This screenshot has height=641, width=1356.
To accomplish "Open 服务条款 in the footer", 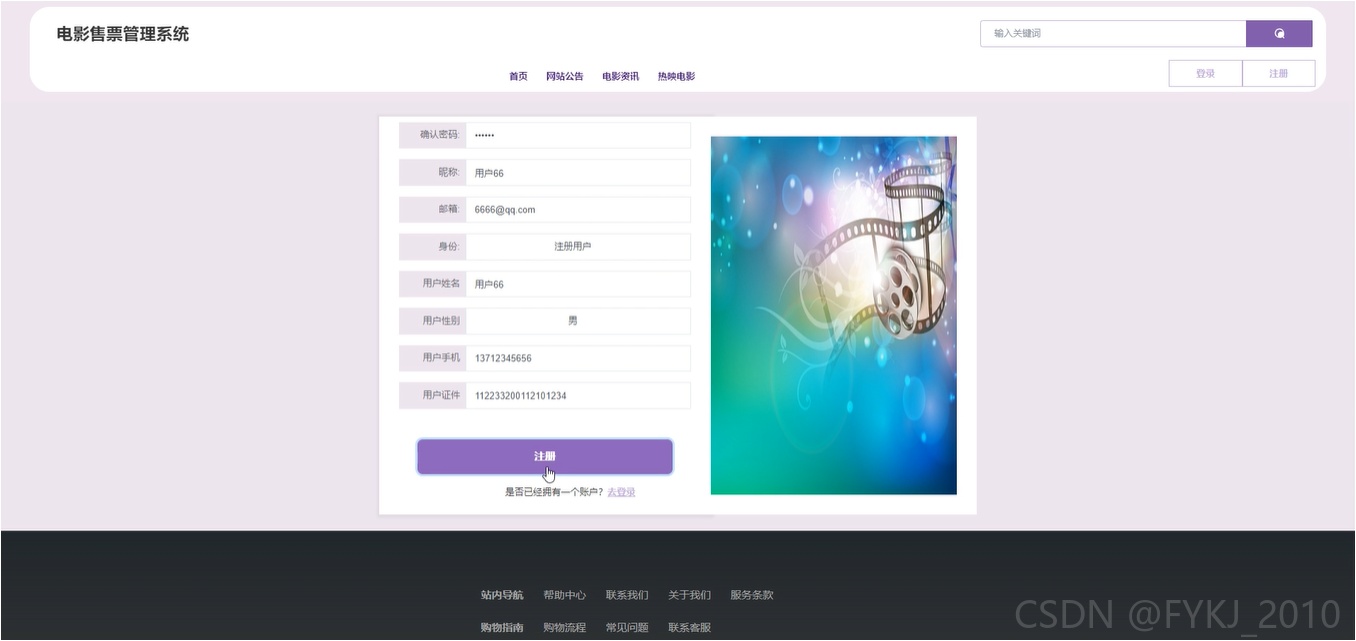I will (x=752, y=596).
